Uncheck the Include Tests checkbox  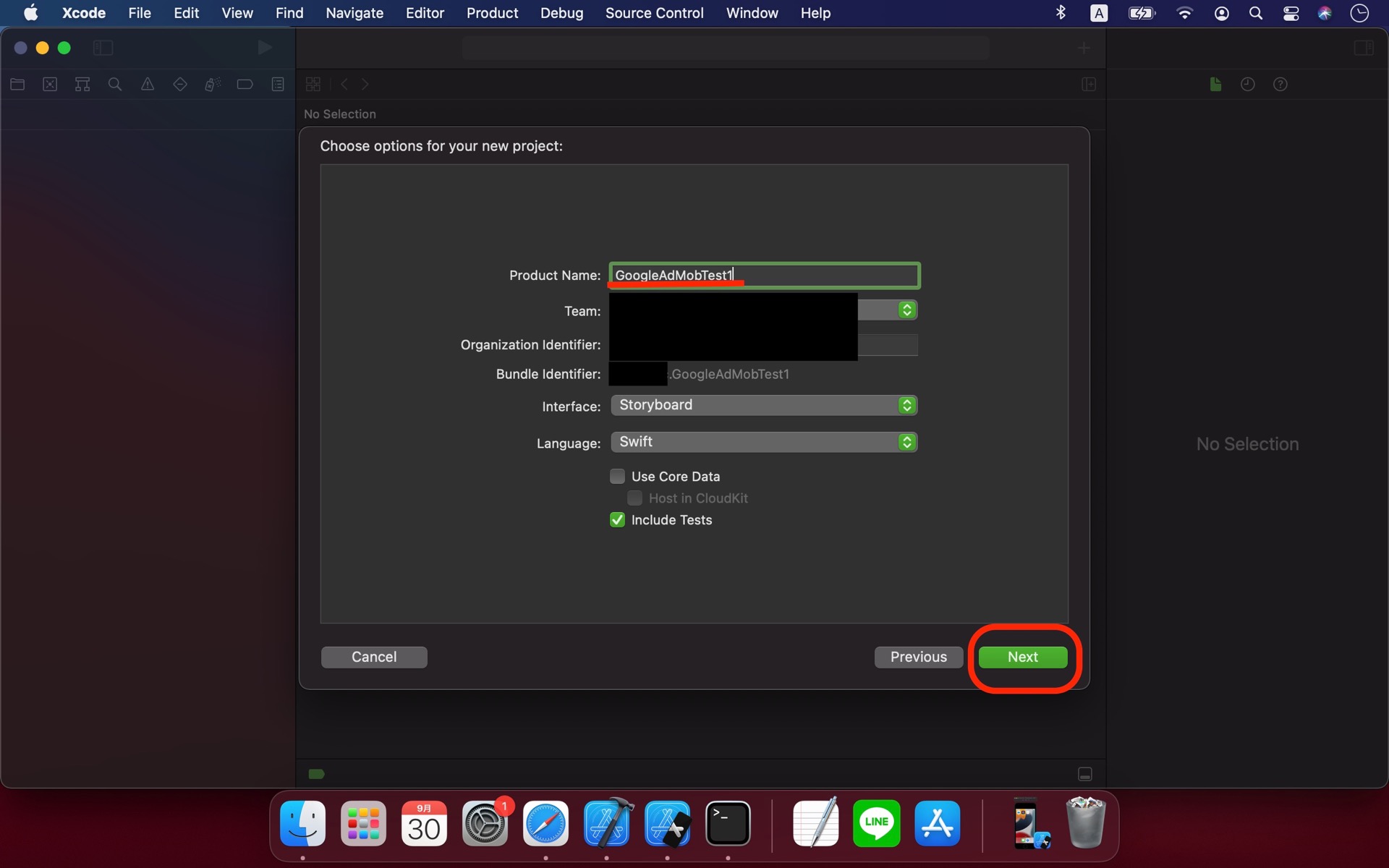click(617, 519)
